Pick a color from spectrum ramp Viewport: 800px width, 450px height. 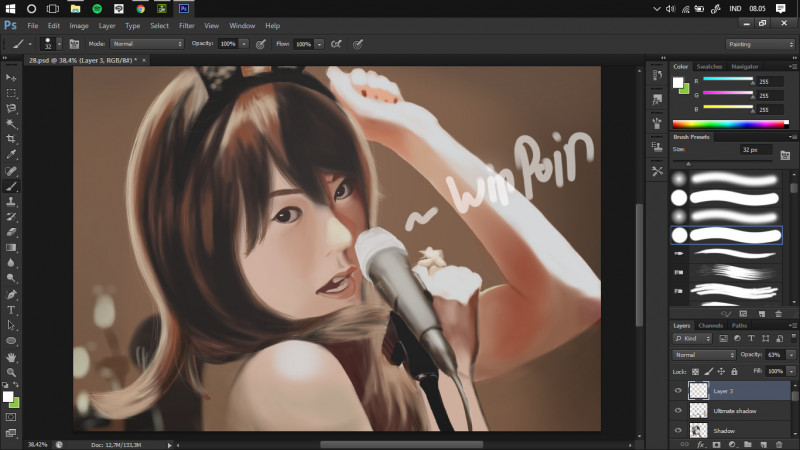730,124
